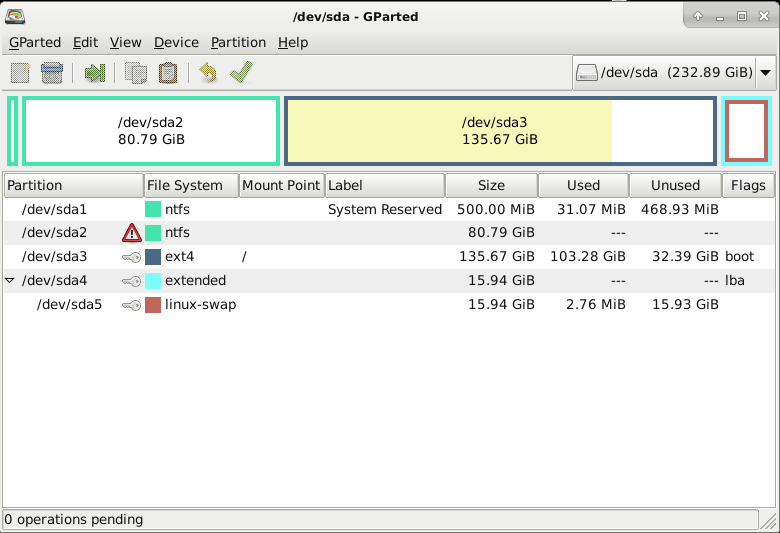Sort by the Flags column header

click(x=748, y=186)
